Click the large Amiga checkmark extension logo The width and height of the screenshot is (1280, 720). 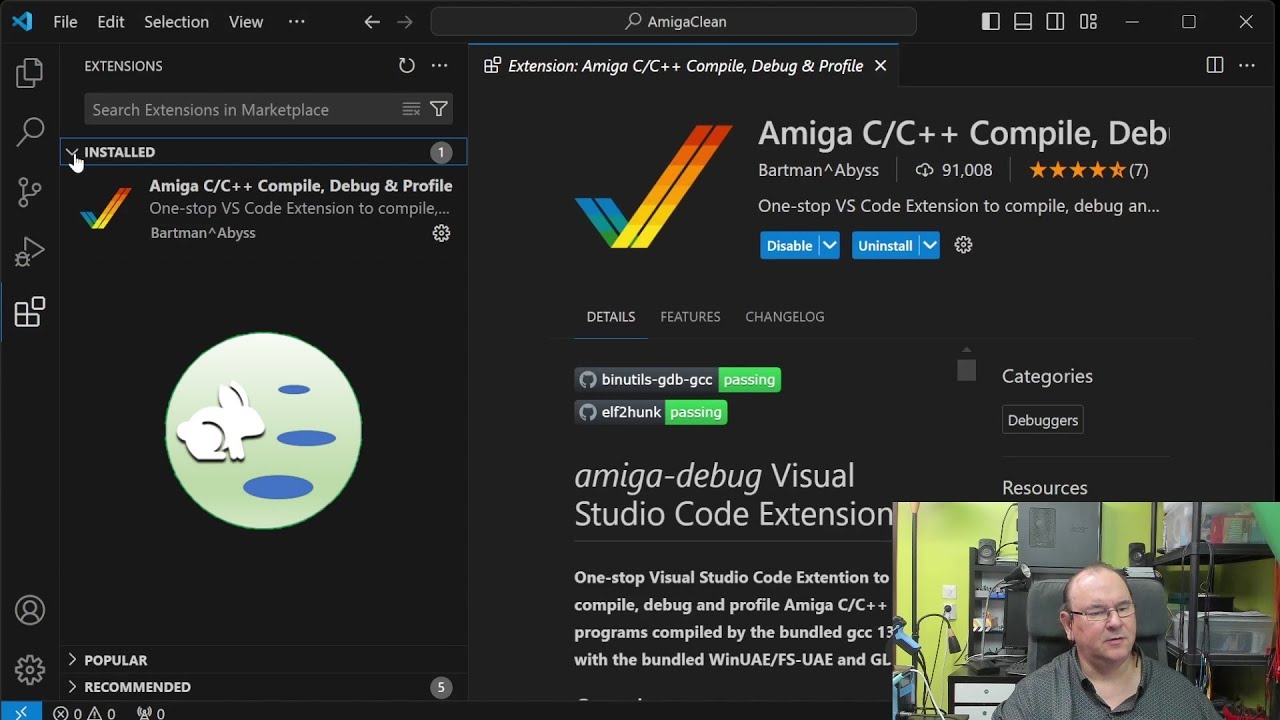pyautogui.click(x=654, y=186)
